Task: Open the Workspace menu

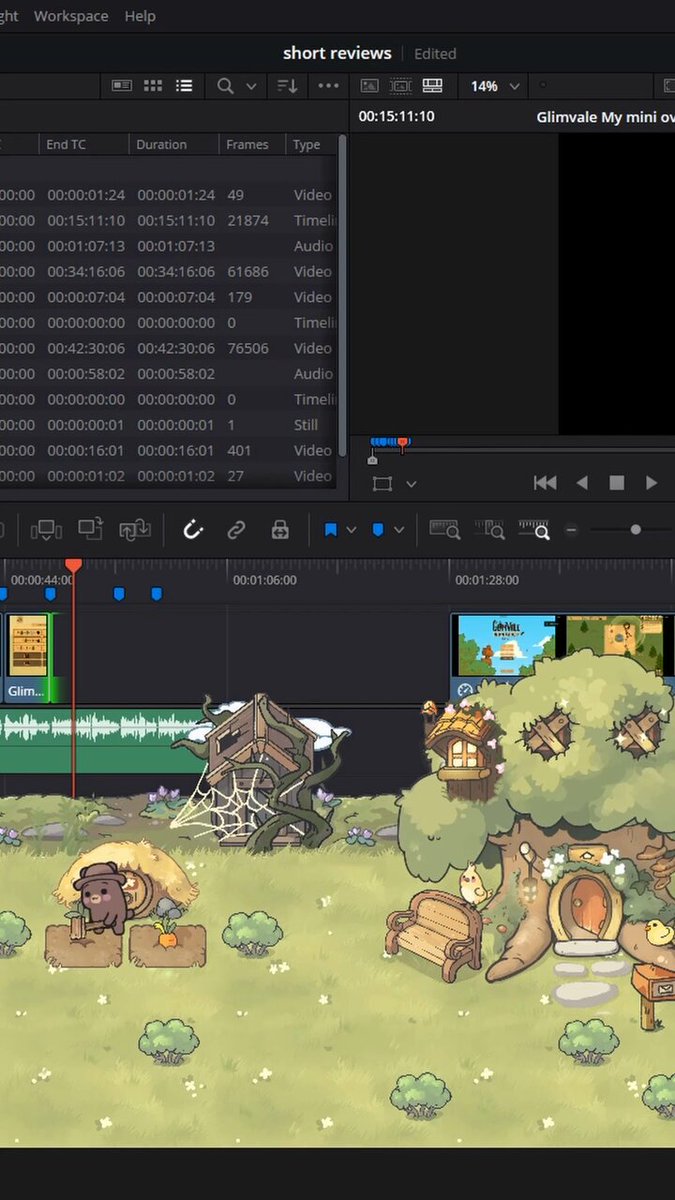Action: (x=70, y=16)
